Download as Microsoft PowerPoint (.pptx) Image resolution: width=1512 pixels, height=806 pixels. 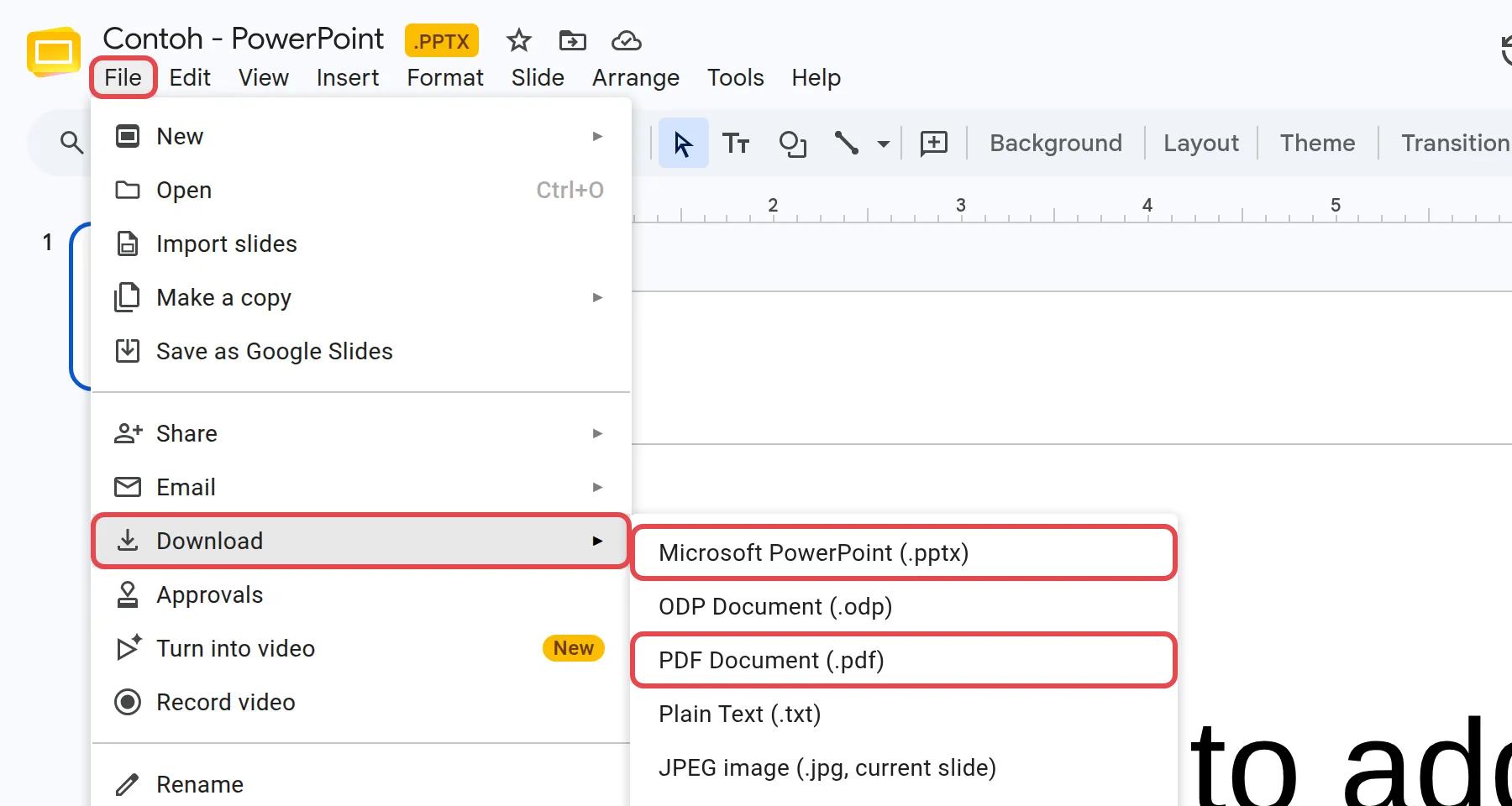click(x=904, y=552)
